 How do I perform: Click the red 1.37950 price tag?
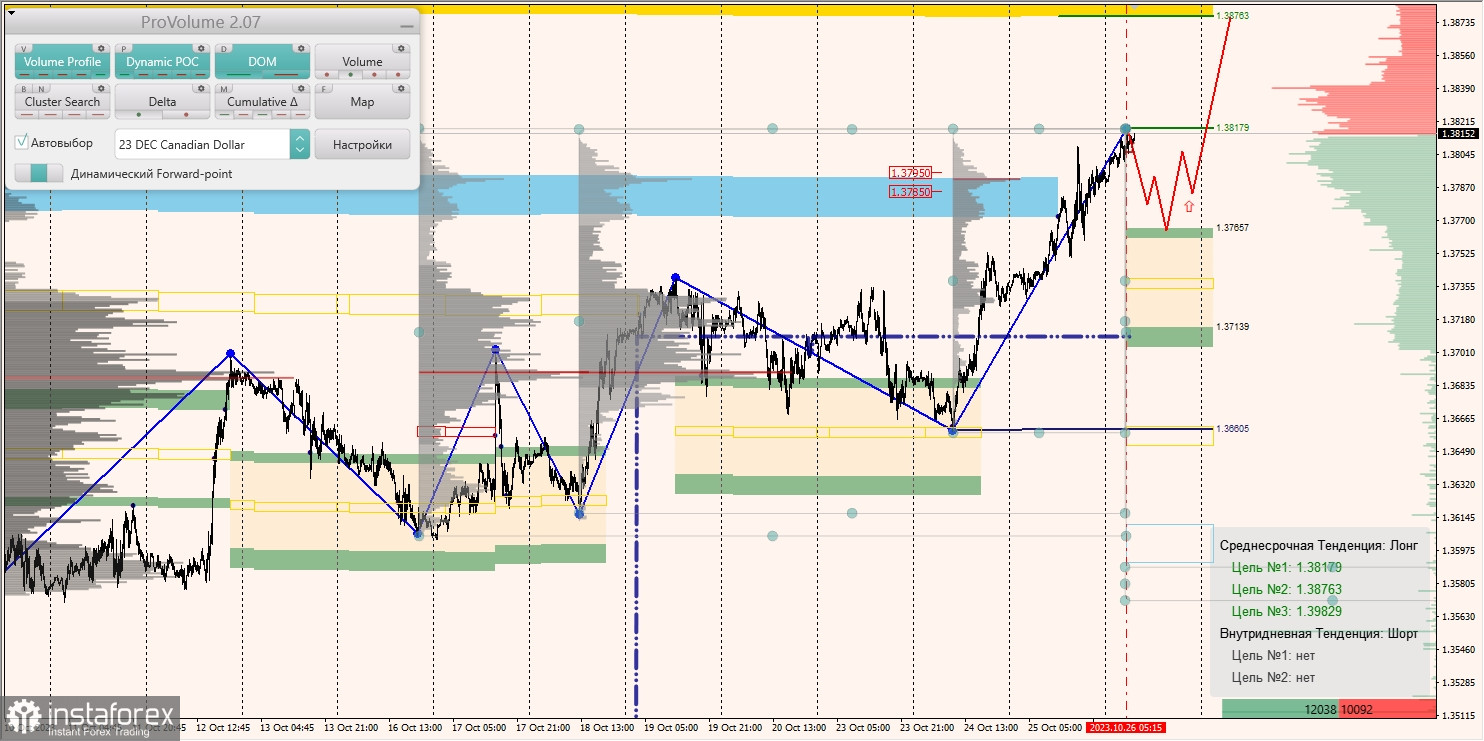tap(910, 173)
